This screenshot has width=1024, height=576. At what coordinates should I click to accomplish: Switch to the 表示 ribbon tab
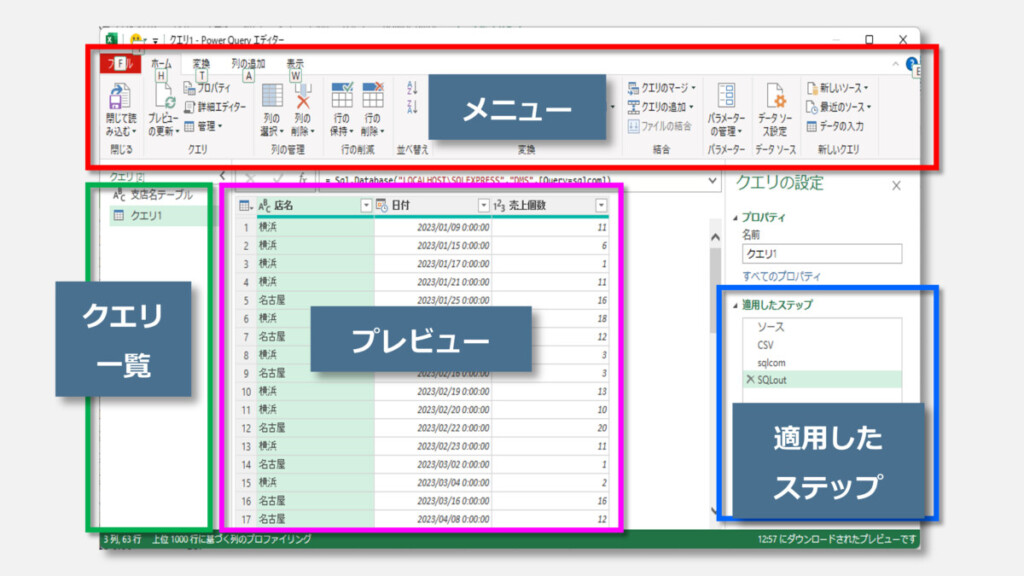click(x=295, y=64)
